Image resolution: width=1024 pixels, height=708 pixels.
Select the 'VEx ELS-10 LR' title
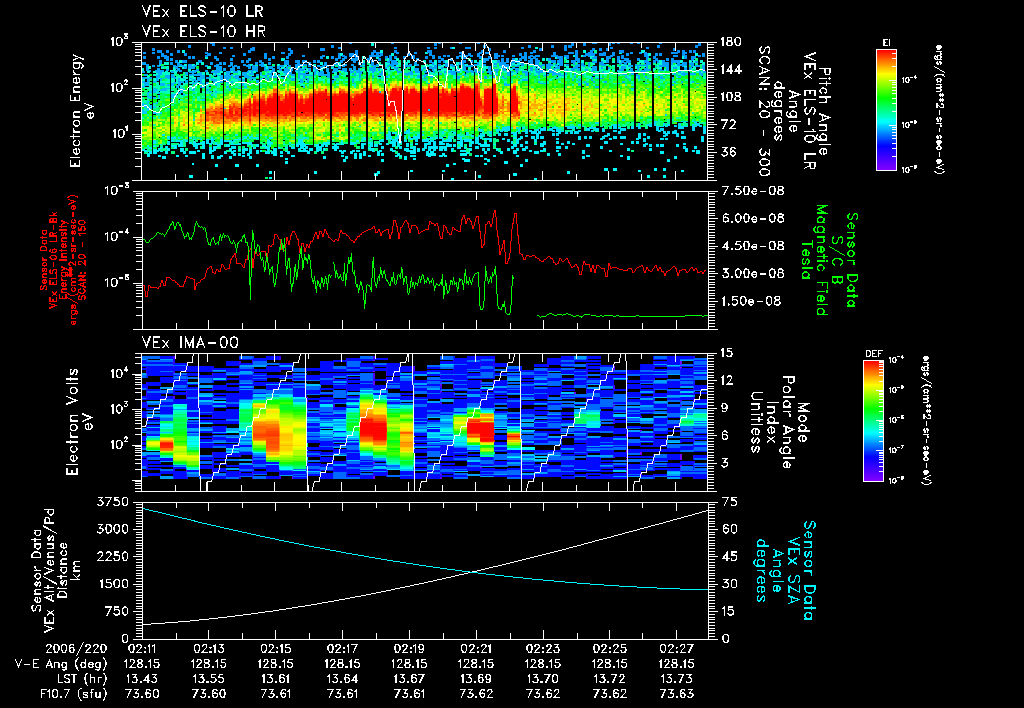click(x=202, y=12)
